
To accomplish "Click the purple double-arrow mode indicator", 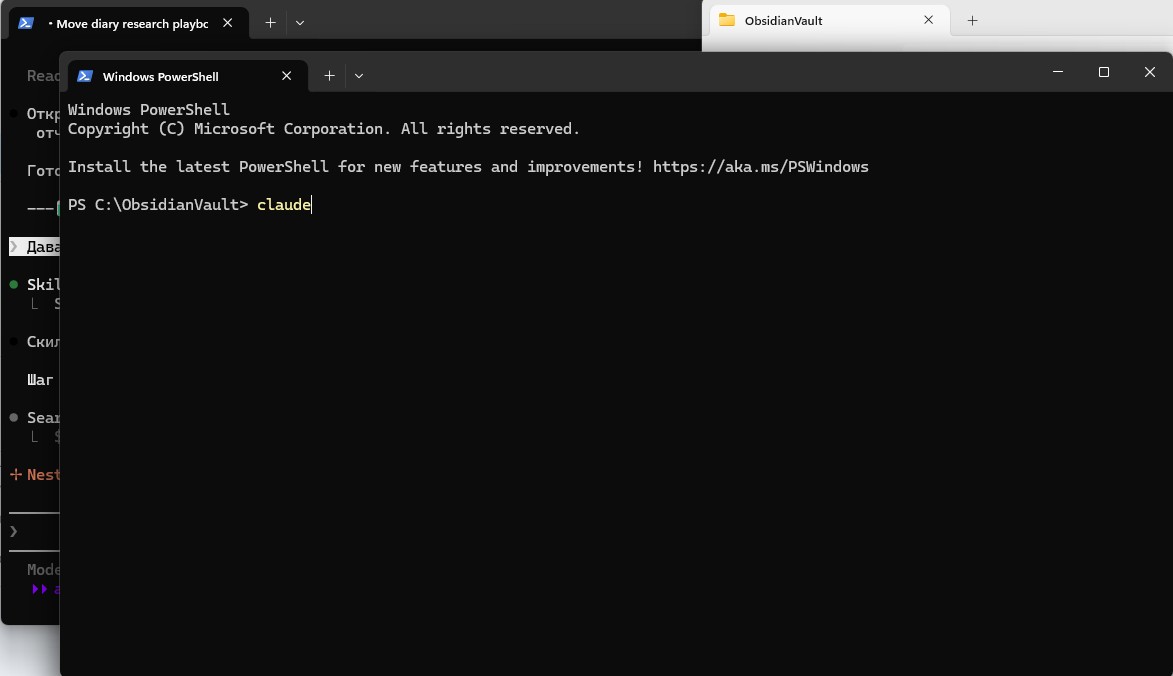I will (x=40, y=589).
